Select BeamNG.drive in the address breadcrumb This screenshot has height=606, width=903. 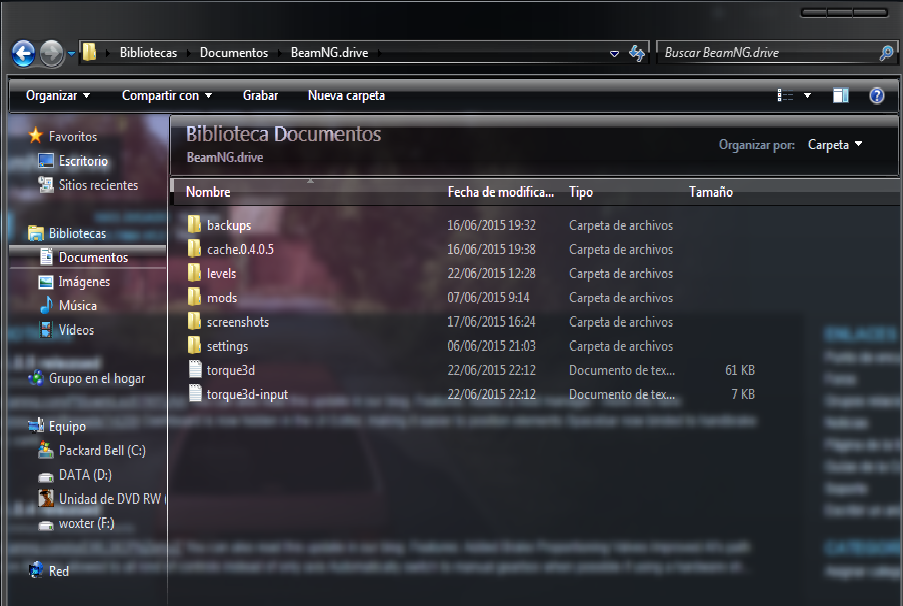tap(329, 52)
